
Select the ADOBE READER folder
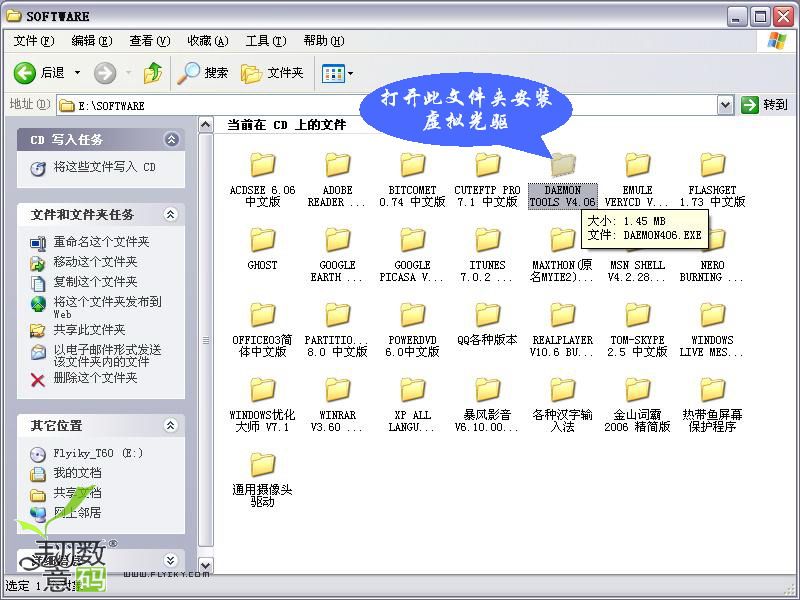click(337, 180)
